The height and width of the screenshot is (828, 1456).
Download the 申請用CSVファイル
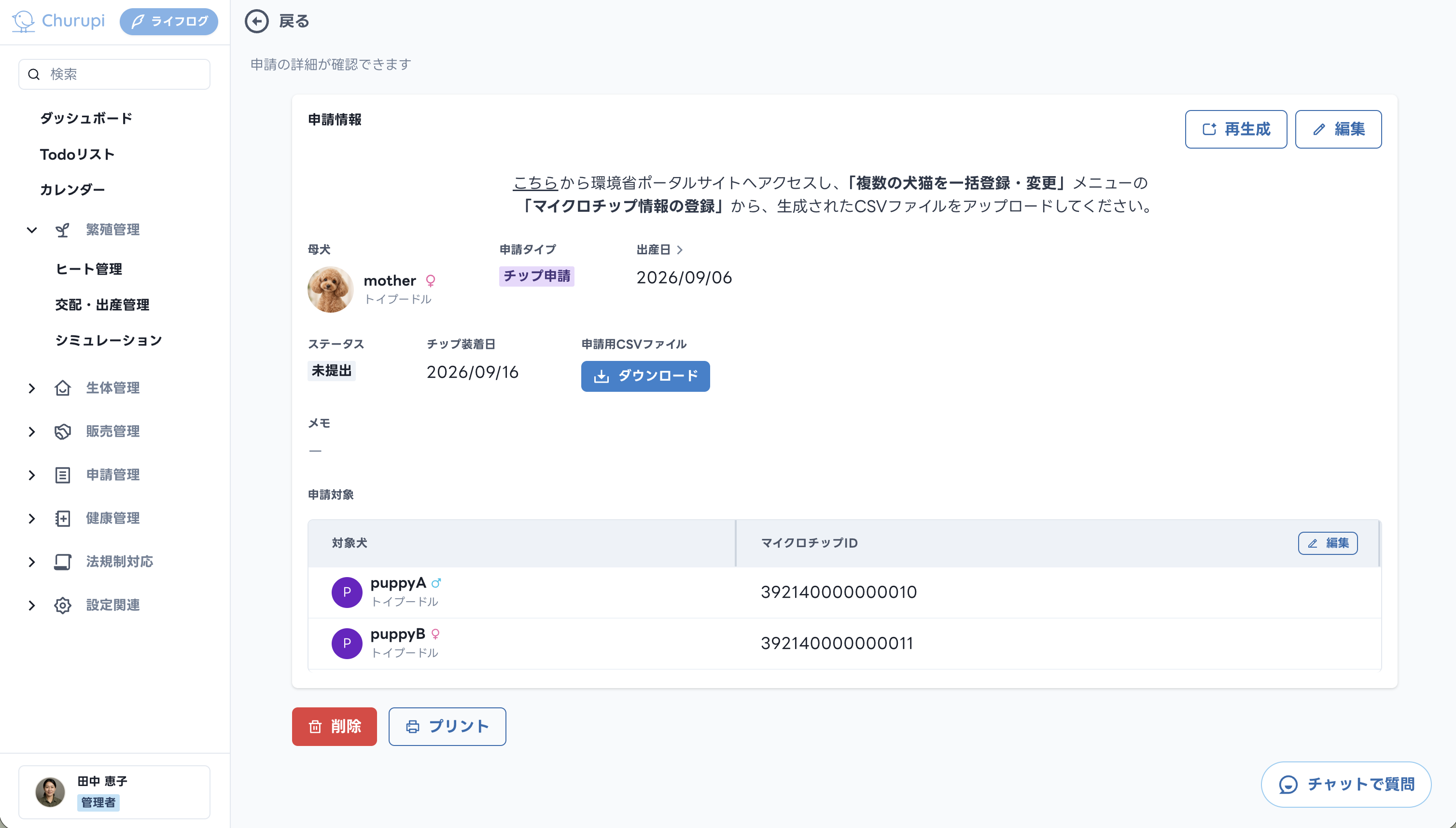645,376
